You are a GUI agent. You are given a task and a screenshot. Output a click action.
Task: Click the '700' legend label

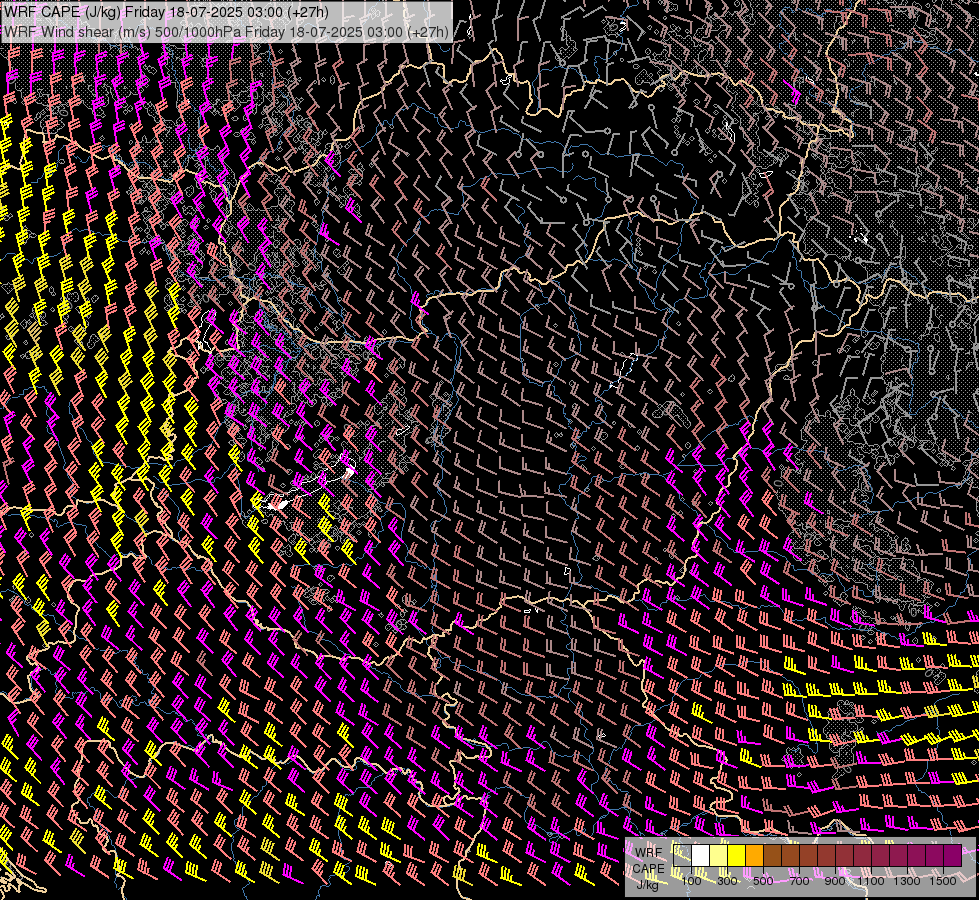799,881
